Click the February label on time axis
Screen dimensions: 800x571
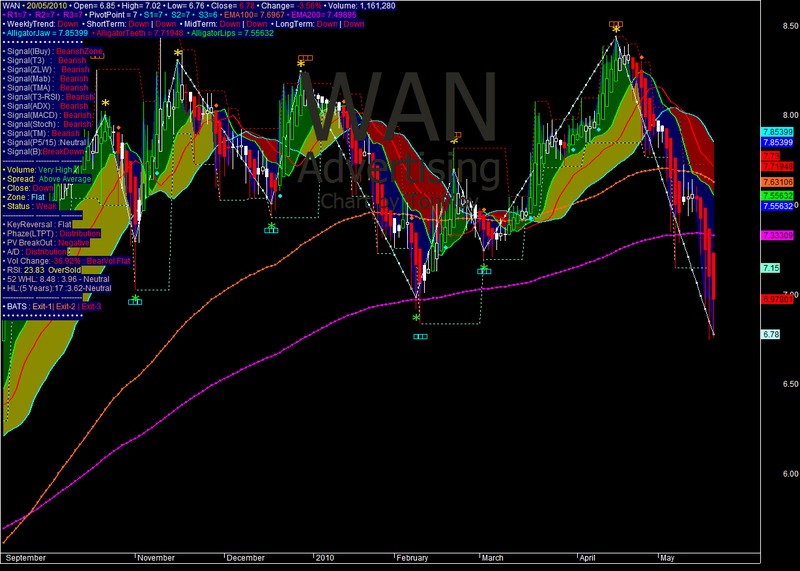click(x=412, y=558)
